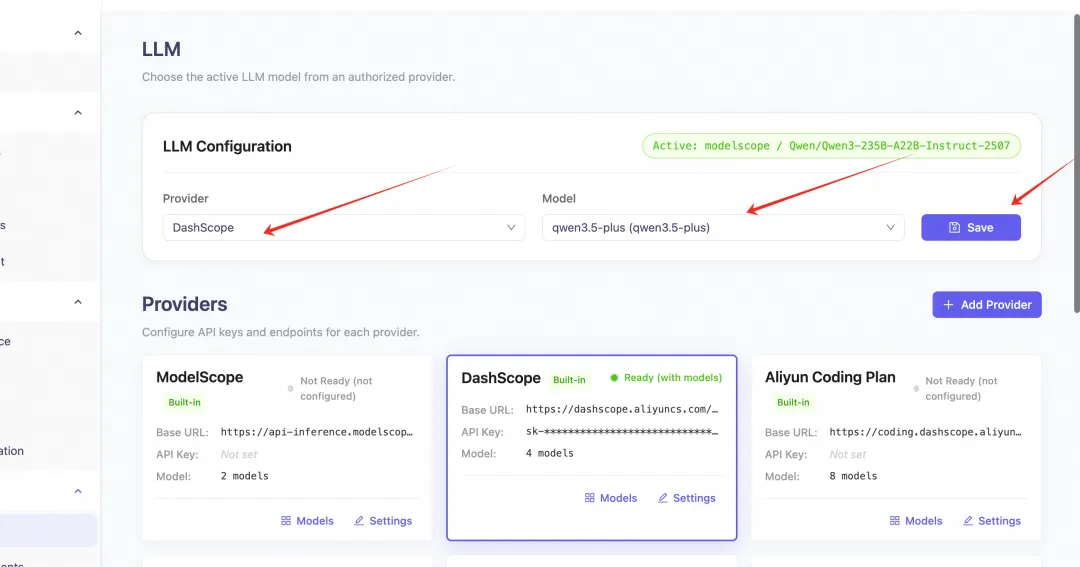Open the Model dropdown showing qwen3.5-plus

click(723, 227)
